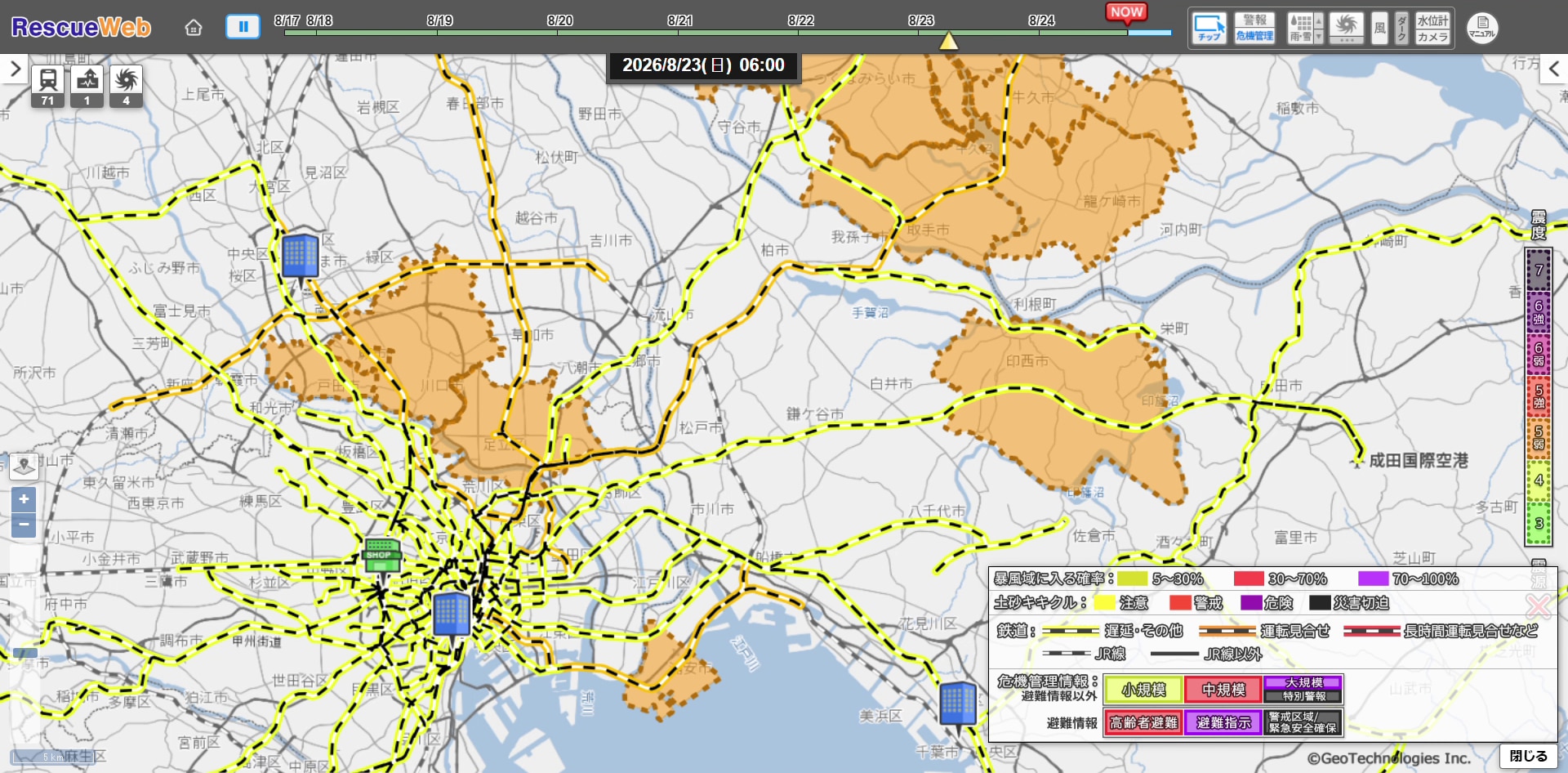
Task: Click the home icon beside the RescueWeb logo
Action: (x=194, y=28)
